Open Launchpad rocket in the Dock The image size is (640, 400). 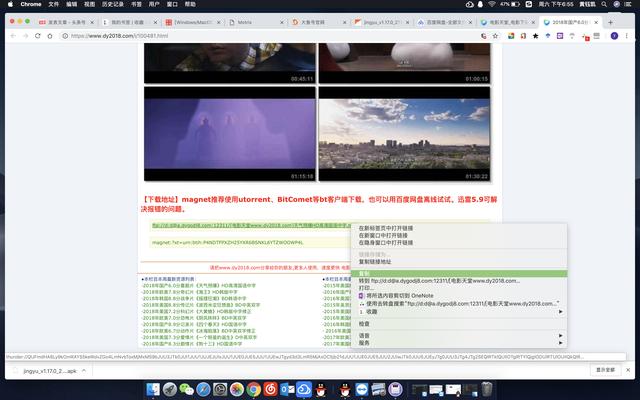point(170,389)
